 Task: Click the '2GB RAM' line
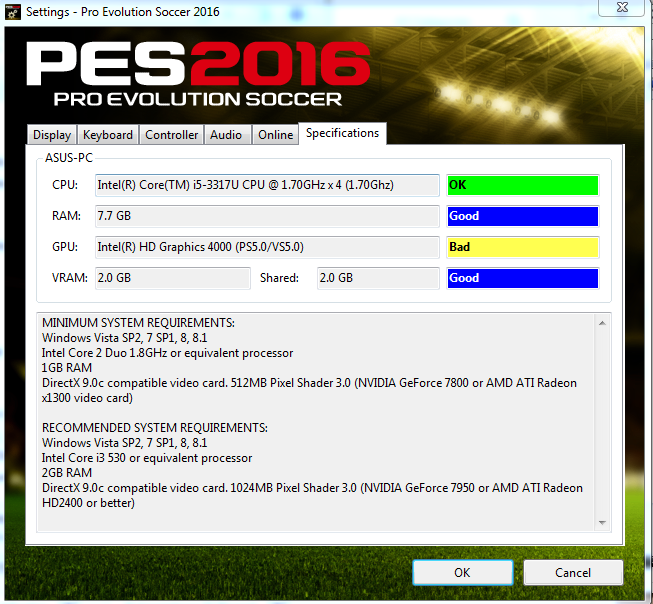tap(67, 473)
